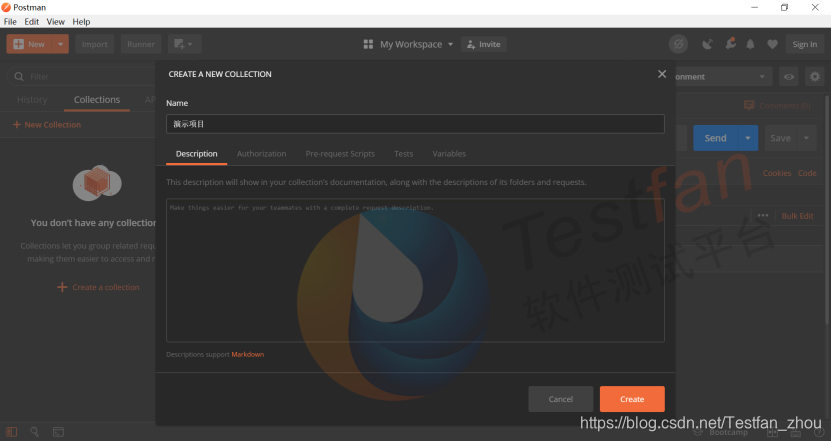Click the Runner button
Viewport: 831px width, 442px height.
pos(140,44)
